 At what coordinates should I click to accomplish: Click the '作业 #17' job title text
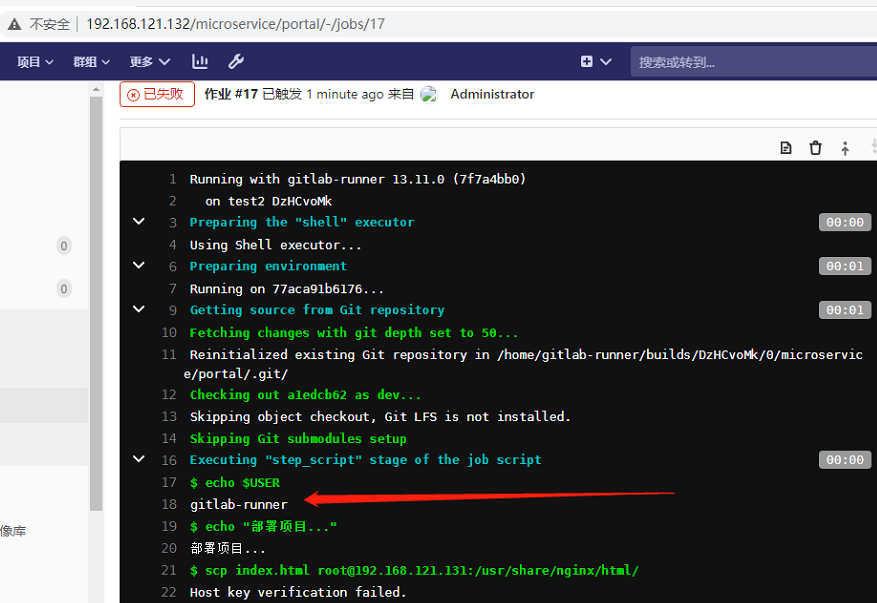(231, 94)
